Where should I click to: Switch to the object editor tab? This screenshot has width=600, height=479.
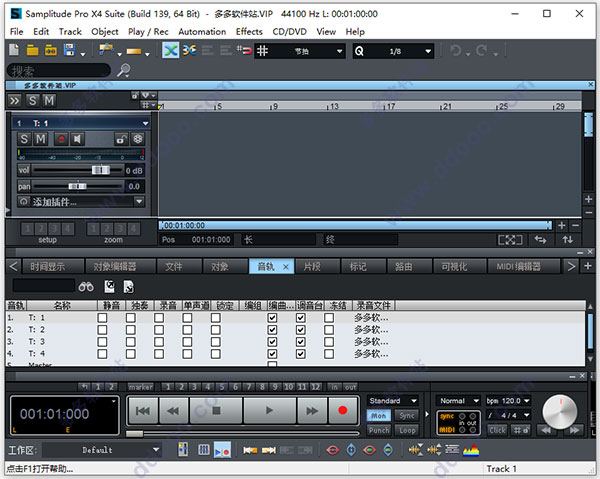(120, 267)
